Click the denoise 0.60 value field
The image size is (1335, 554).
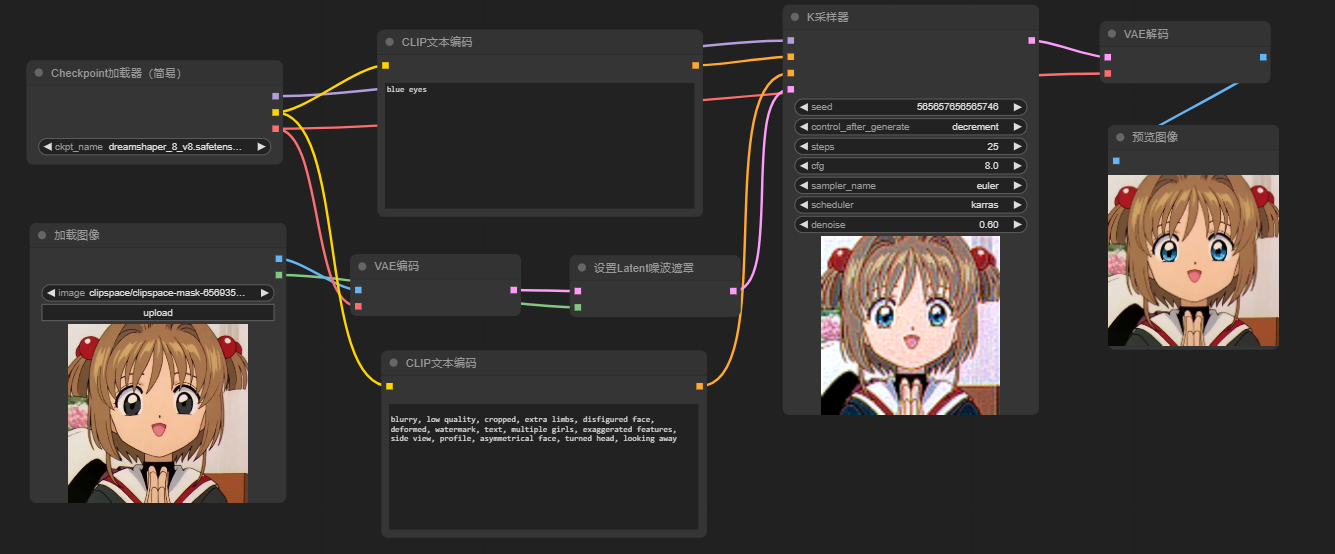pos(910,225)
